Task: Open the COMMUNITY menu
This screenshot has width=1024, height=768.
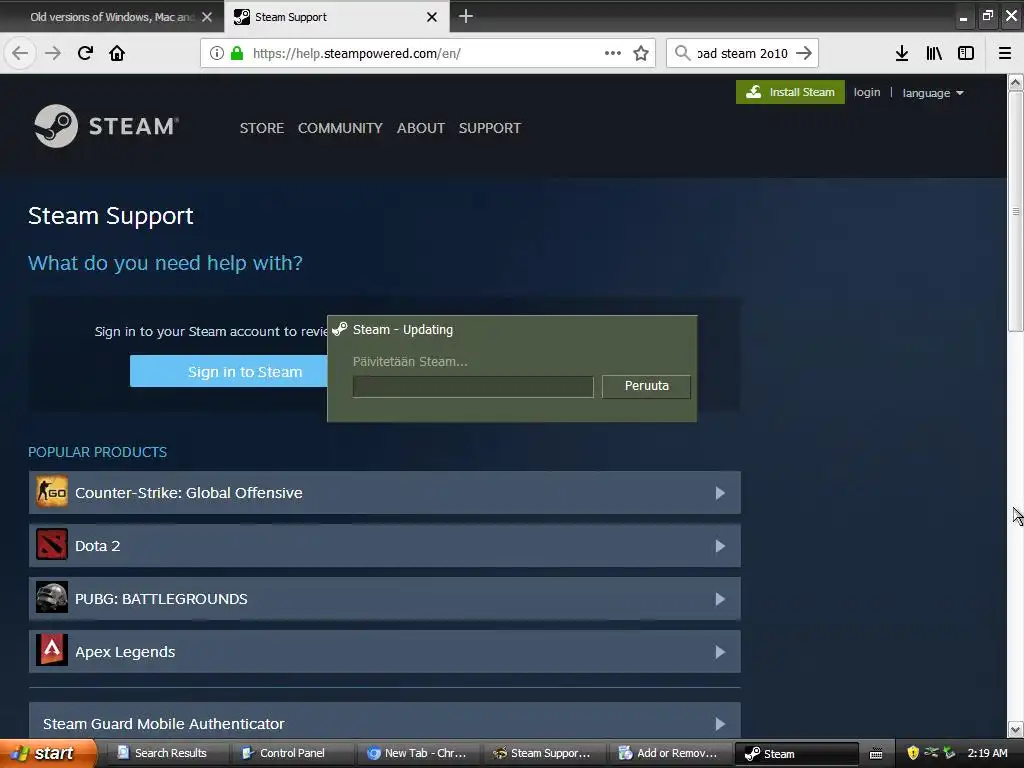Action: pyautogui.click(x=340, y=128)
